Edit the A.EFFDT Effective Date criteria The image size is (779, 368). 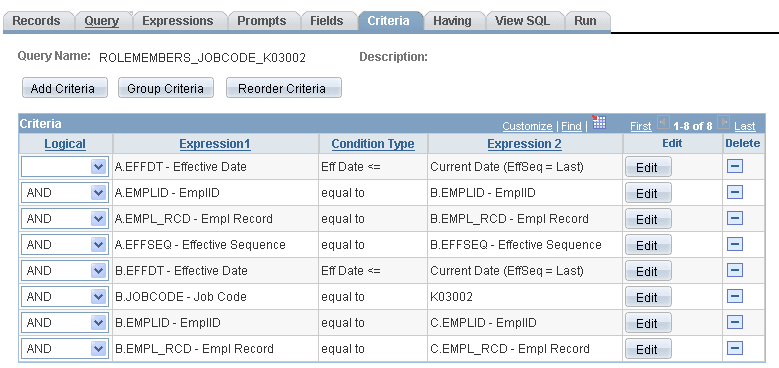click(x=648, y=167)
